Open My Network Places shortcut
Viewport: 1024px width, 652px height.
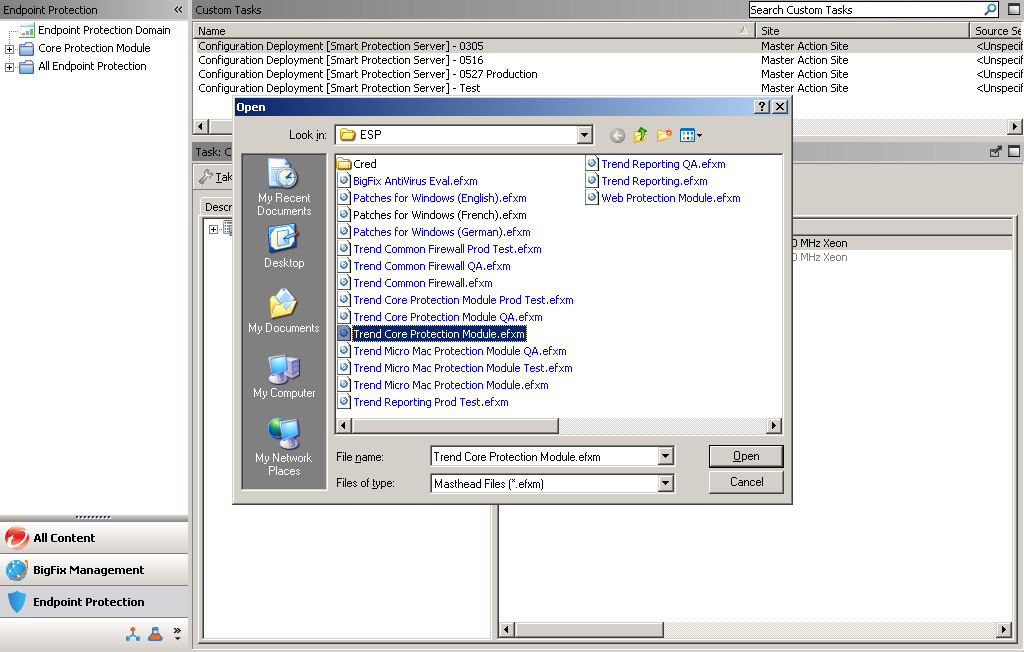point(284,448)
